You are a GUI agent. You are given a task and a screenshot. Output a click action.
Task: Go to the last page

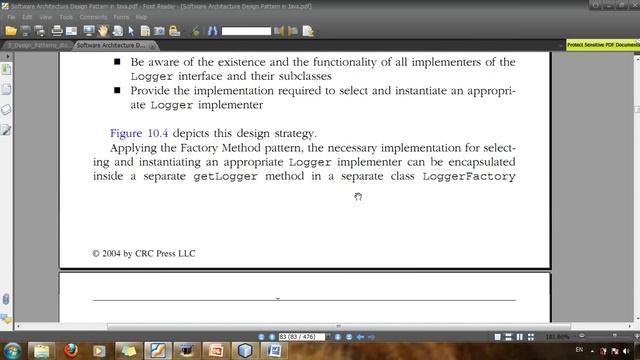[x=349, y=337]
